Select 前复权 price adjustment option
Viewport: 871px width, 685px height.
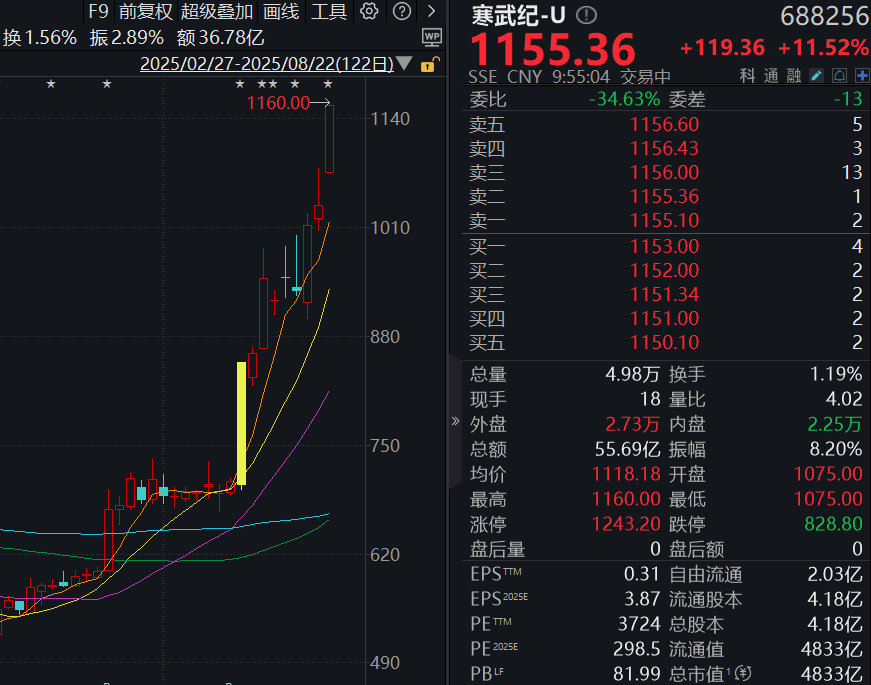click(x=146, y=11)
